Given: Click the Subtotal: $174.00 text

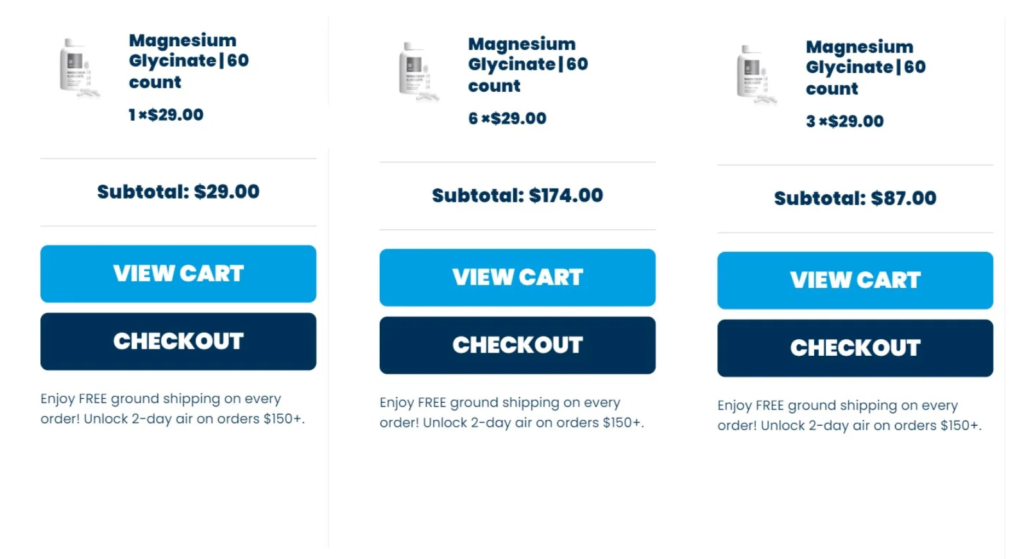Looking at the screenshot, I should (517, 195).
